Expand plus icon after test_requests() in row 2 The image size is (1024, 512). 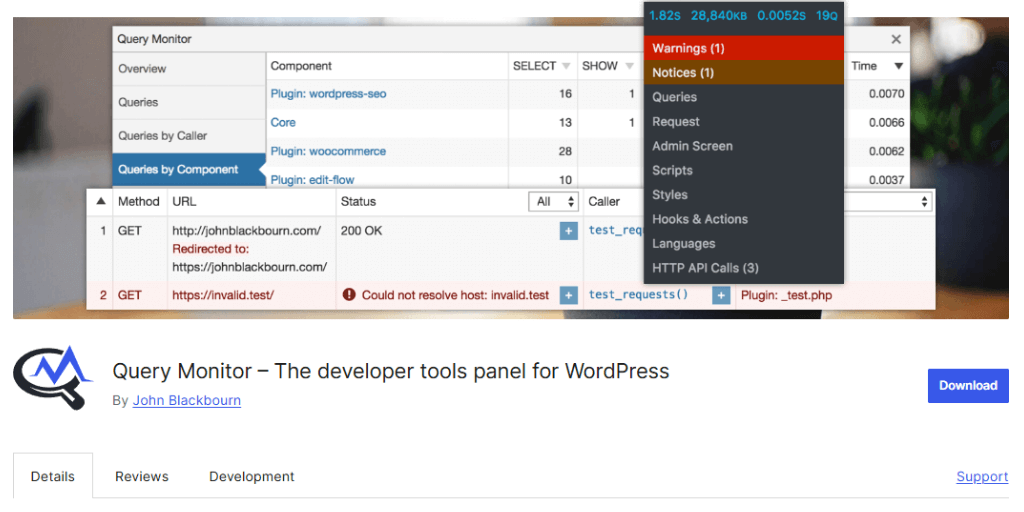[720, 295]
